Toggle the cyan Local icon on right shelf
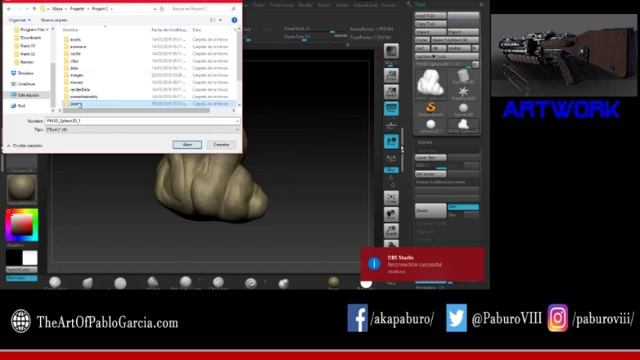 pos(391,141)
